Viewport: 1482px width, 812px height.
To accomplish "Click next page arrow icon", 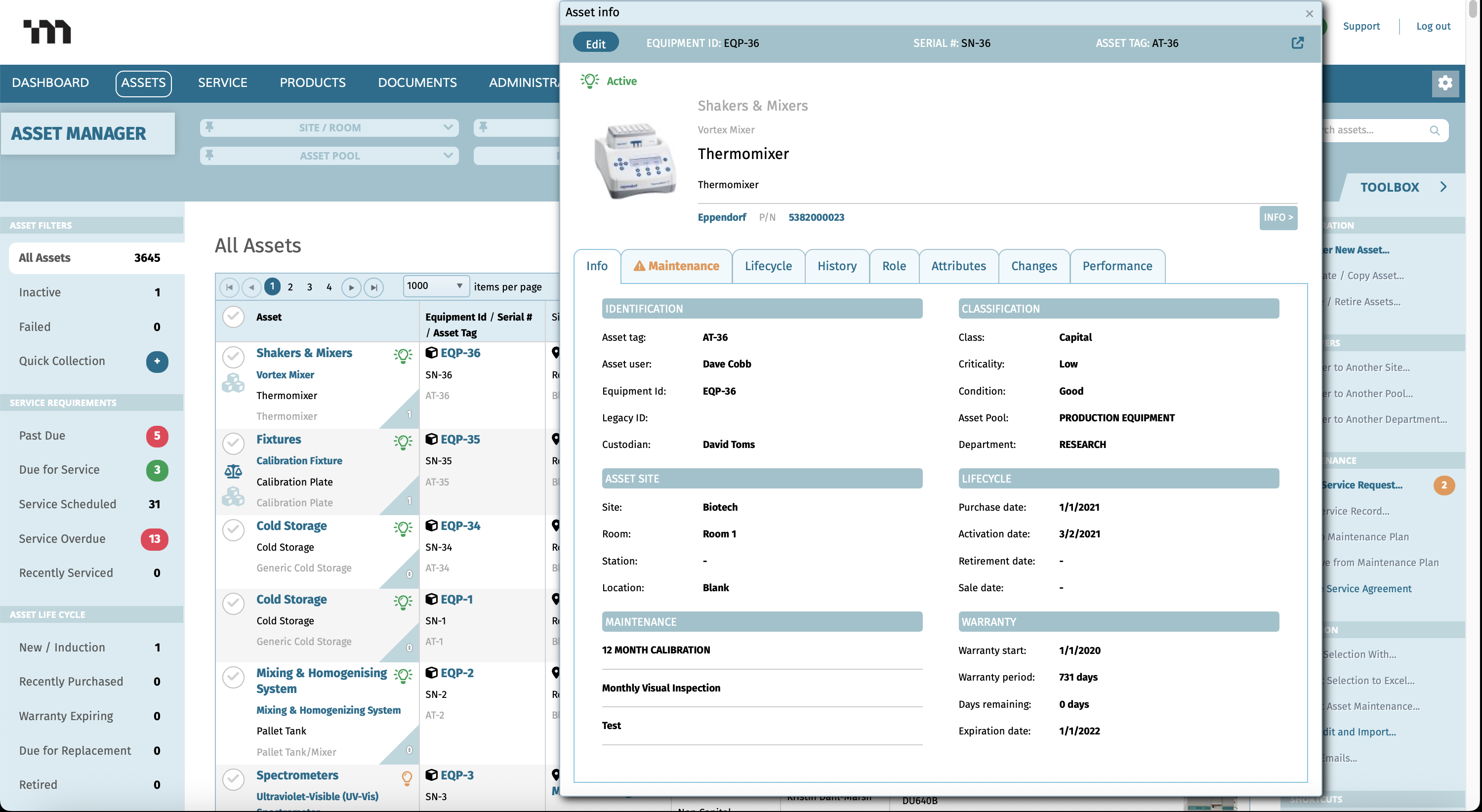I will [351, 287].
